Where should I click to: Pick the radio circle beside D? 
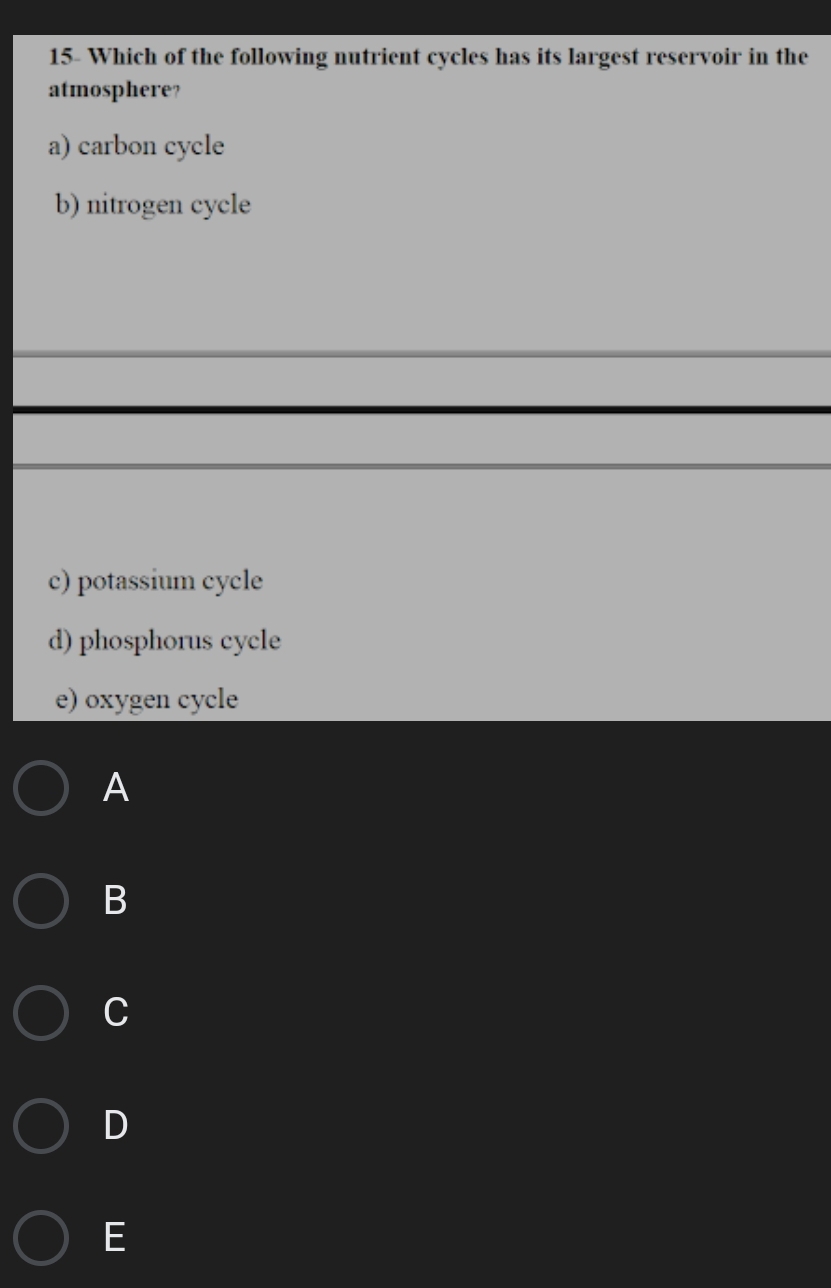41,1126
